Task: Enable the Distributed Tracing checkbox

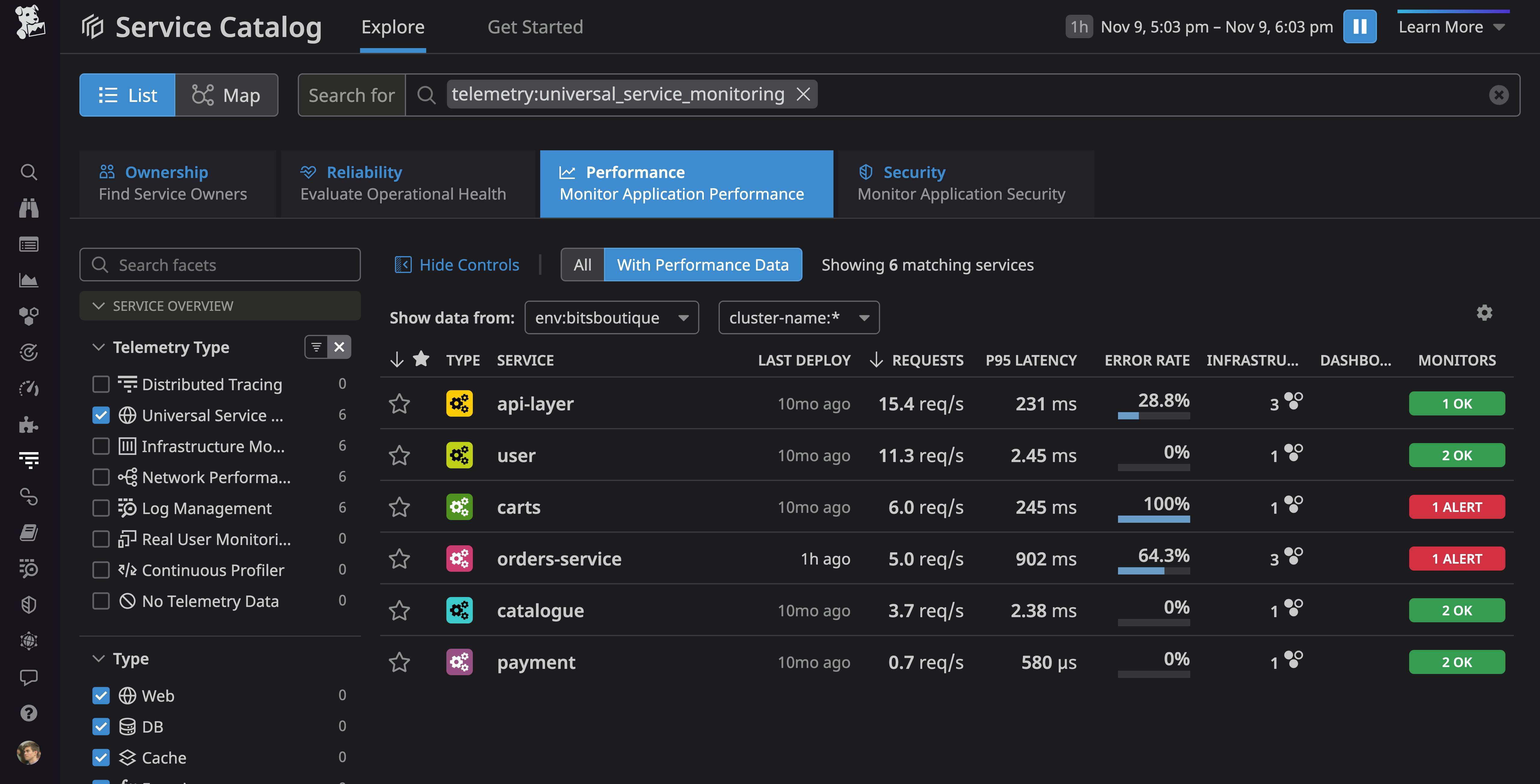Action: [101, 384]
